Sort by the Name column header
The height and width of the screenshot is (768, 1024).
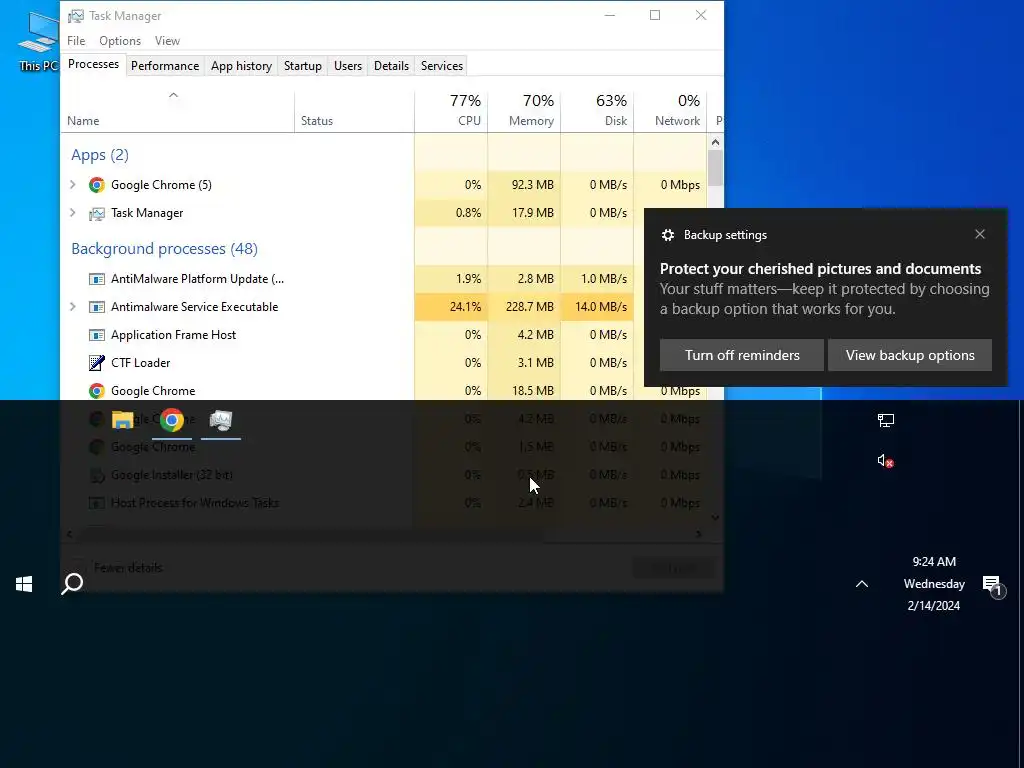(x=177, y=112)
